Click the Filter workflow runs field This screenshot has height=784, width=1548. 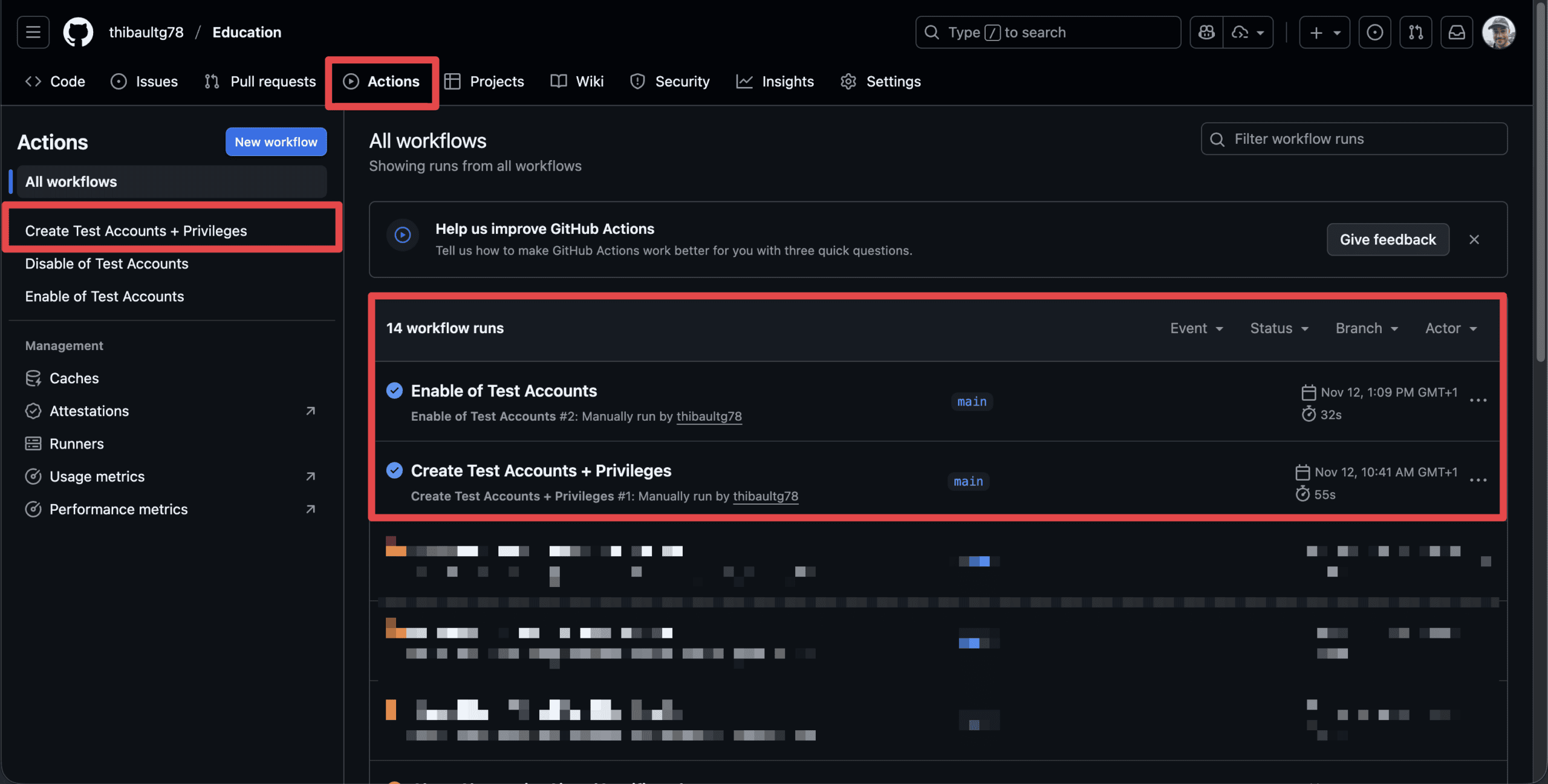coord(1354,139)
